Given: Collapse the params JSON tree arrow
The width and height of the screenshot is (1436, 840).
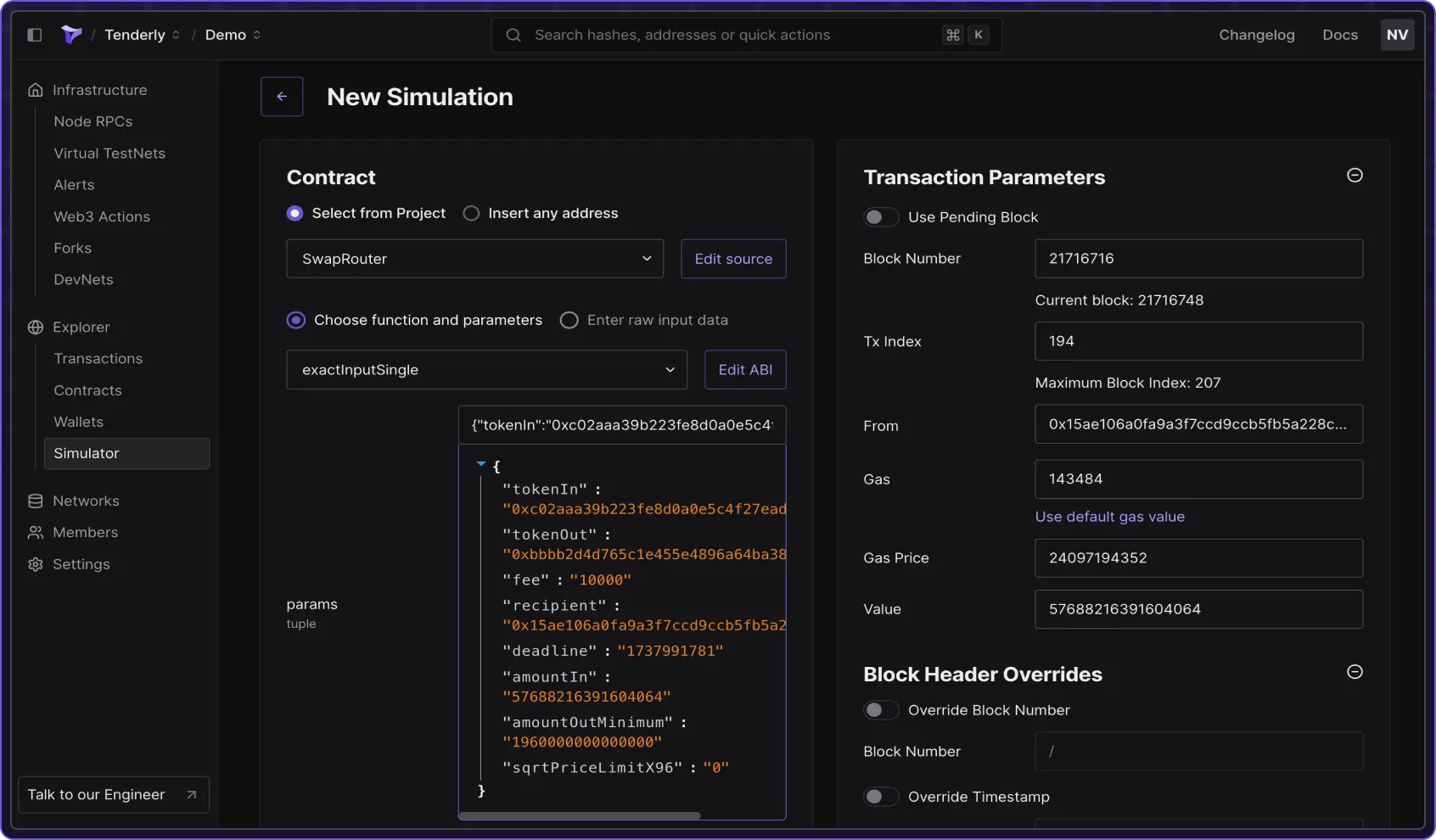Looking at the screenshot, I should (x=481, y=464).
